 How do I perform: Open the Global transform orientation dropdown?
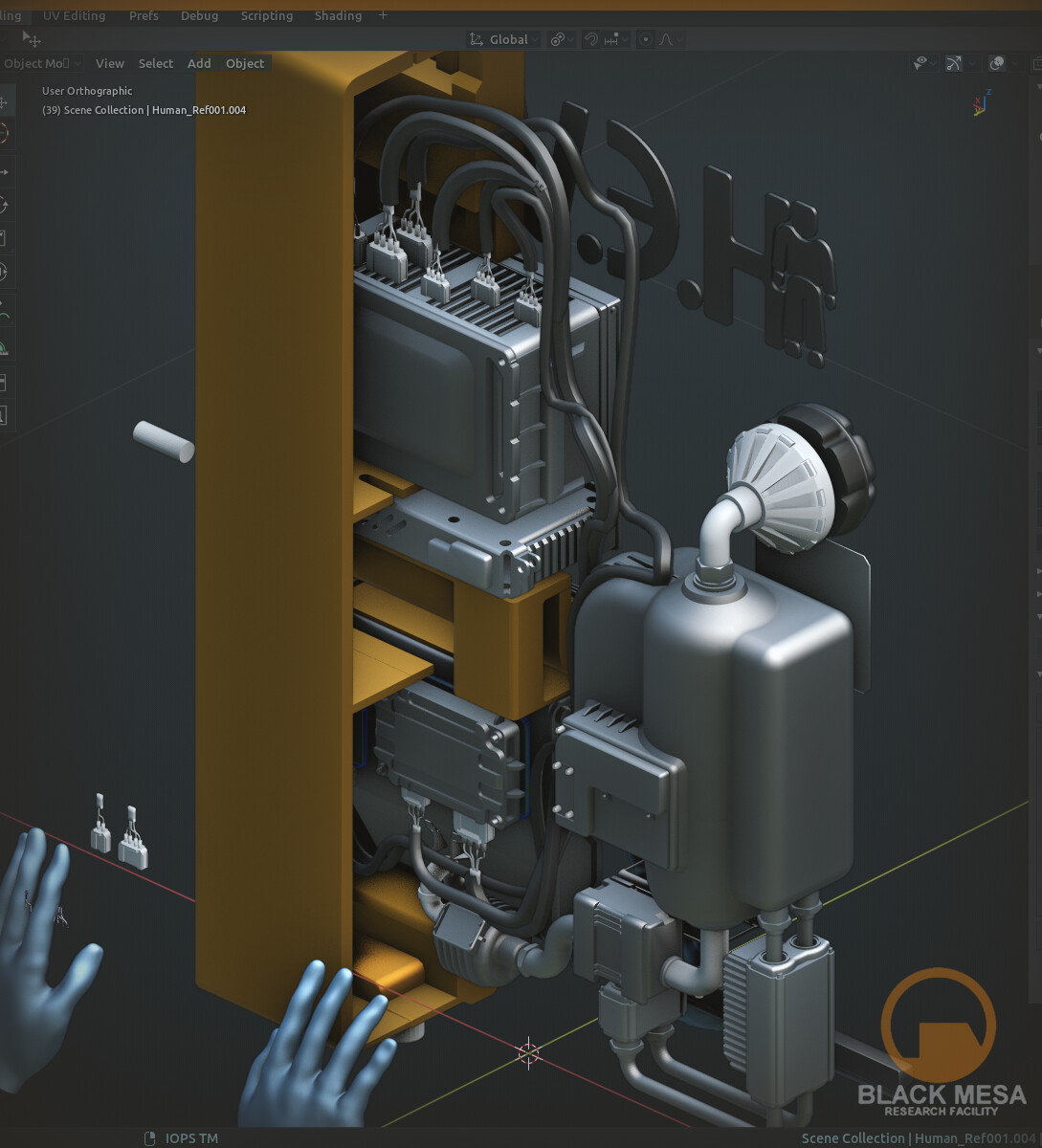505,39
